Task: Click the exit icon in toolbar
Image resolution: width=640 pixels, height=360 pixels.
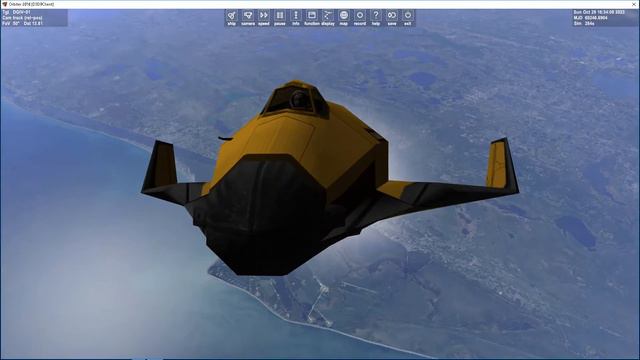Action: tap(408, 16)
